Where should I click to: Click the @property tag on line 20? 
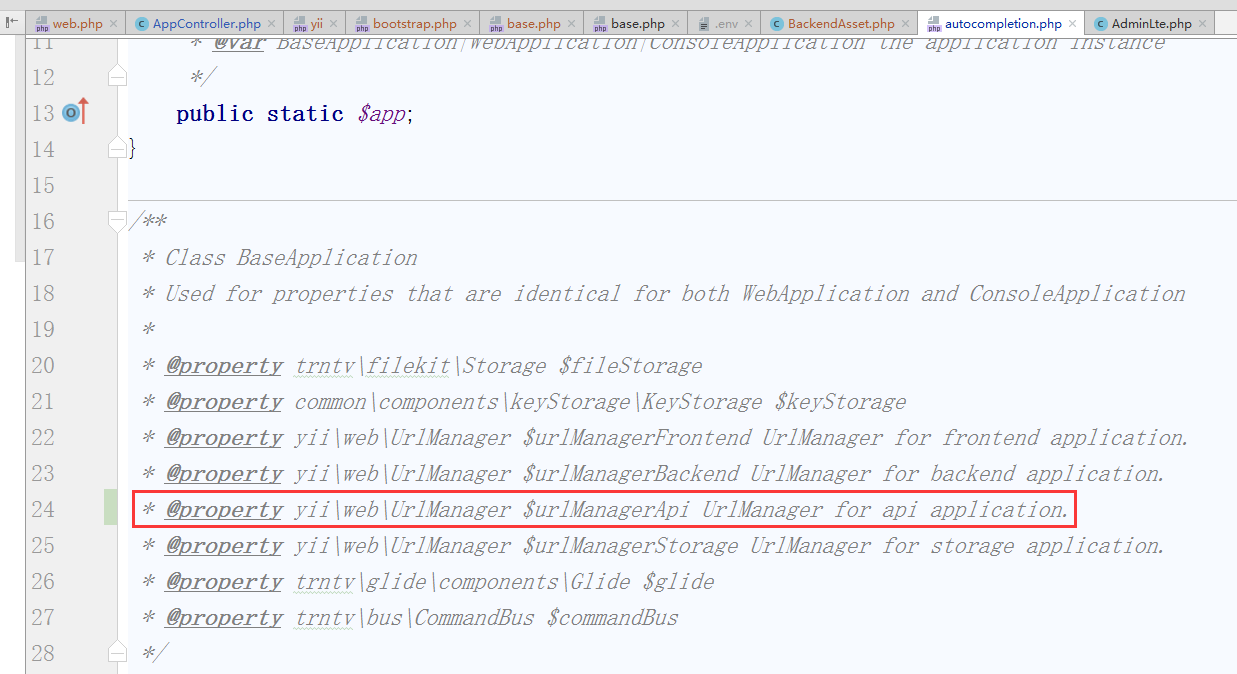[224, 365]
